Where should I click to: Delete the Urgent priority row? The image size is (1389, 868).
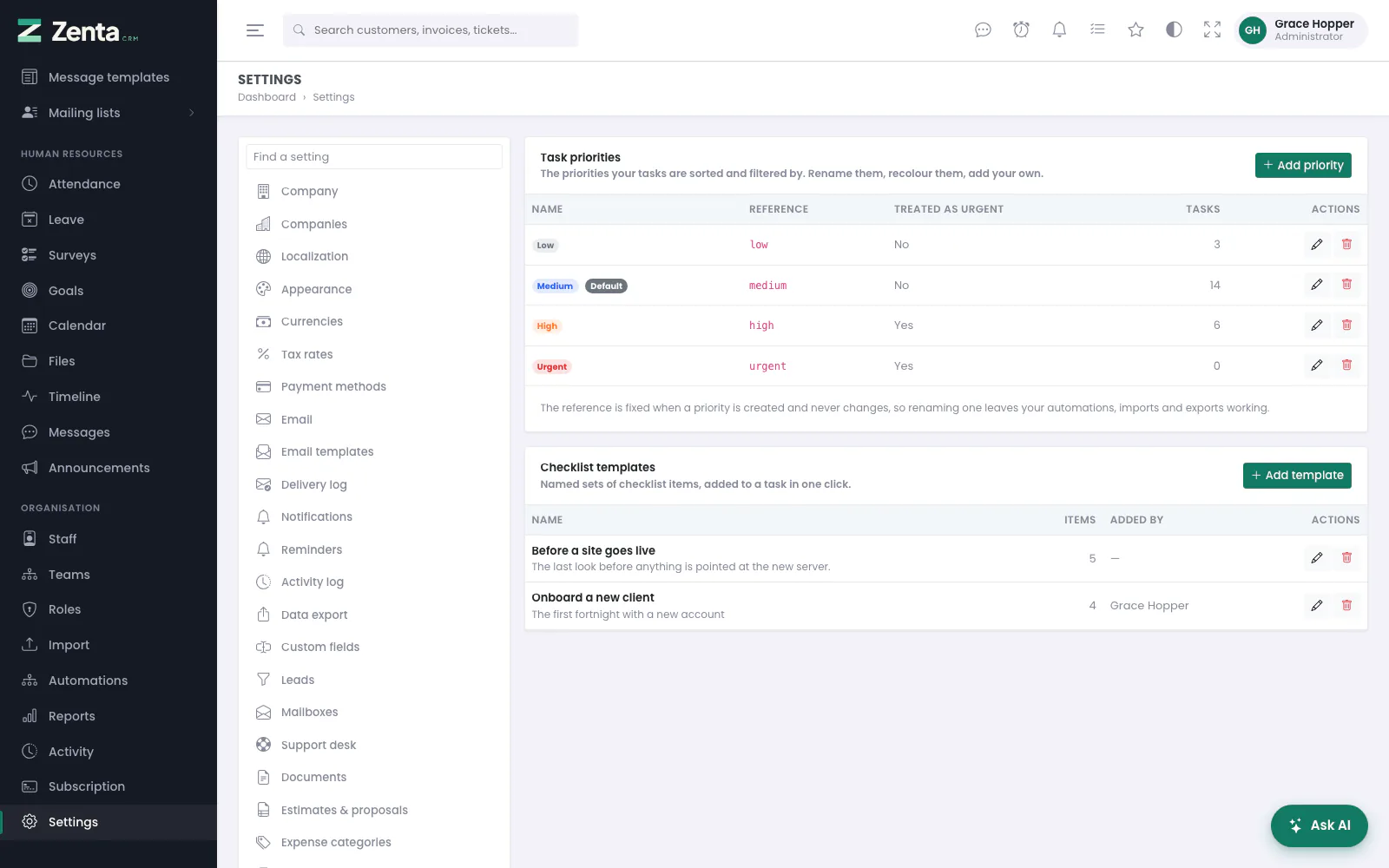(1346, 365)
